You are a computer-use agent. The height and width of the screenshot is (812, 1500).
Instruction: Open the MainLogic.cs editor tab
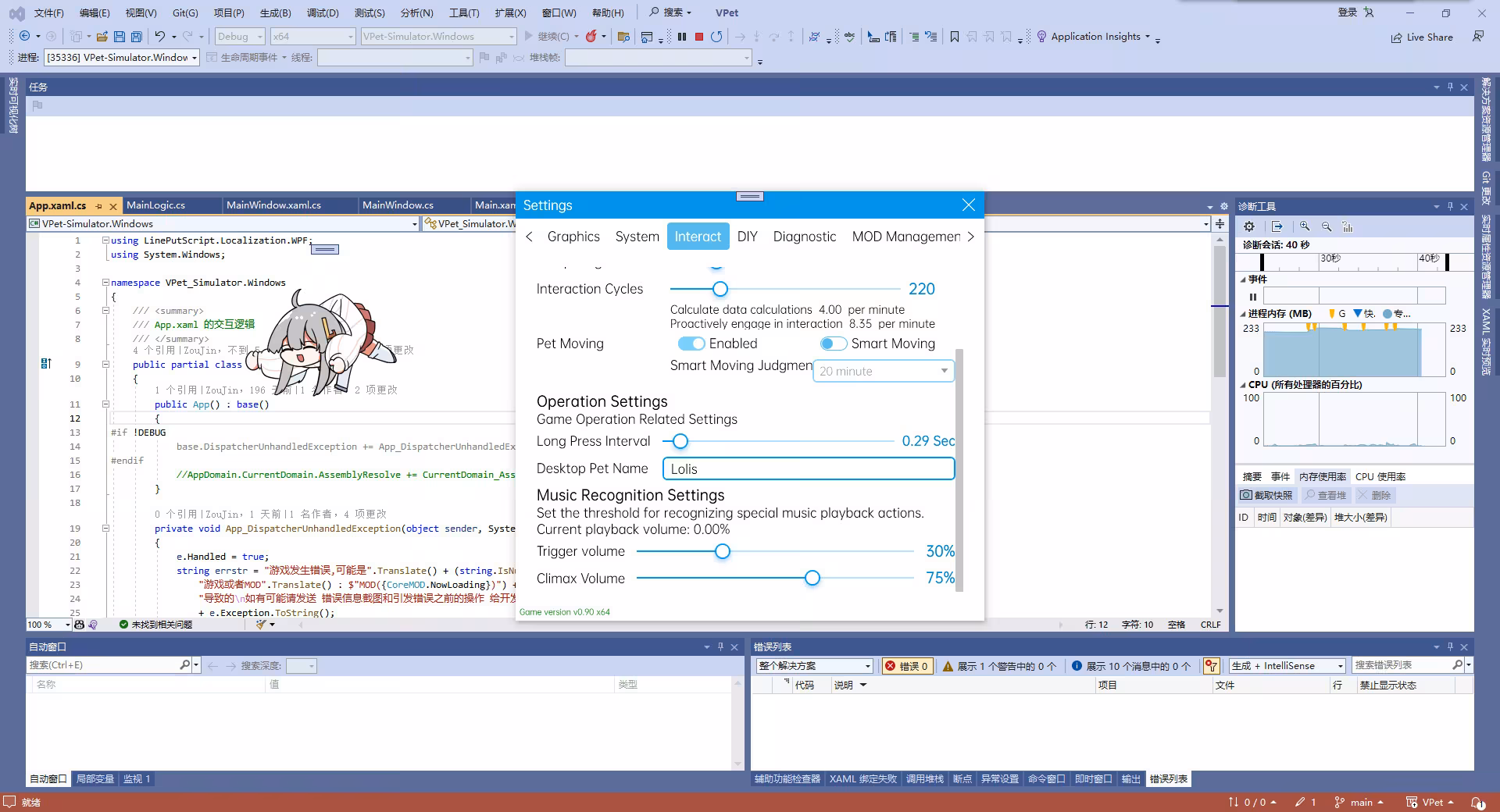155,205
